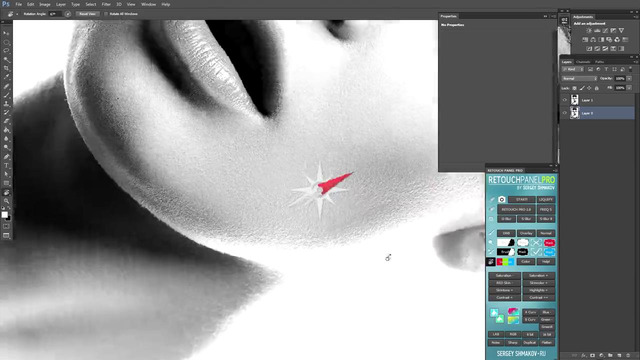Add an Invert adjustment
Image resolution: width=640 pixels, height=360 pixels.
click(589, 49)
